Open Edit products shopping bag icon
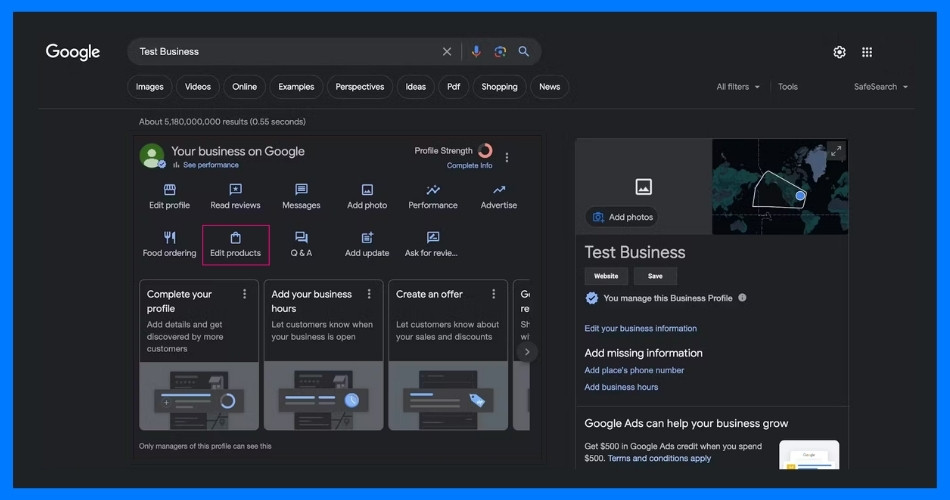Image resolution: width=950 pixels, height=500 pixels. tap(236, 237)
